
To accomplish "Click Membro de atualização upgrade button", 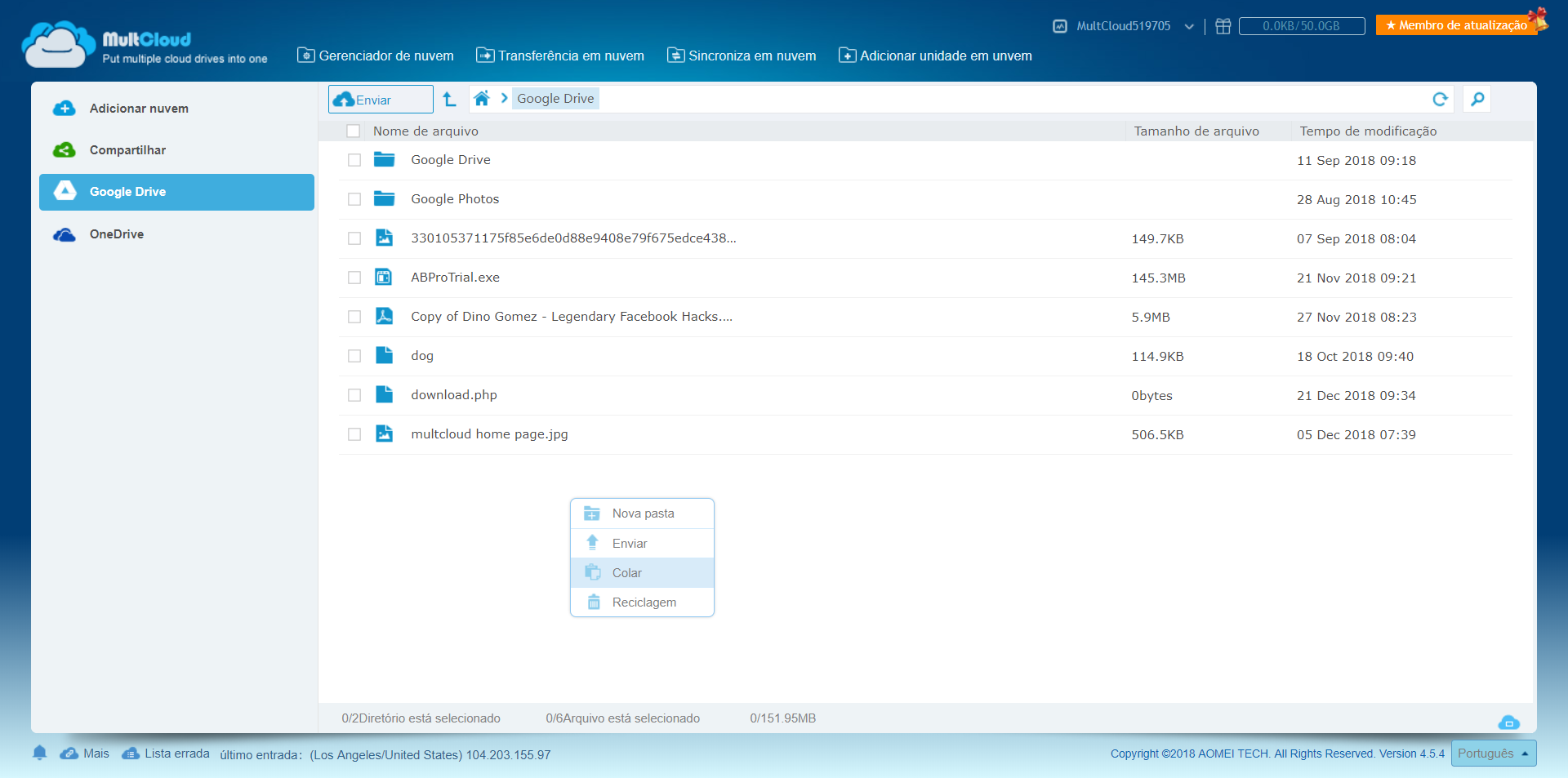I will pos(1456,25).
